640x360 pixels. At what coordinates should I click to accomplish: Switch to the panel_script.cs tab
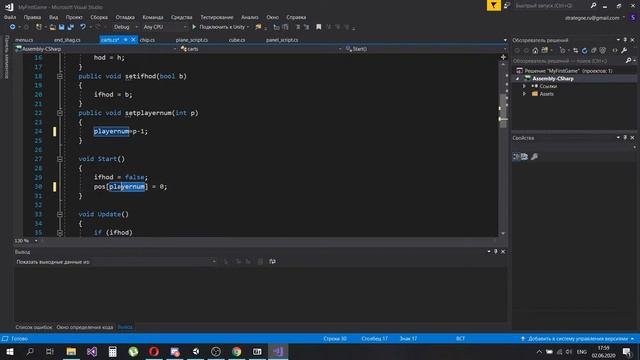(x=282, y=40)
